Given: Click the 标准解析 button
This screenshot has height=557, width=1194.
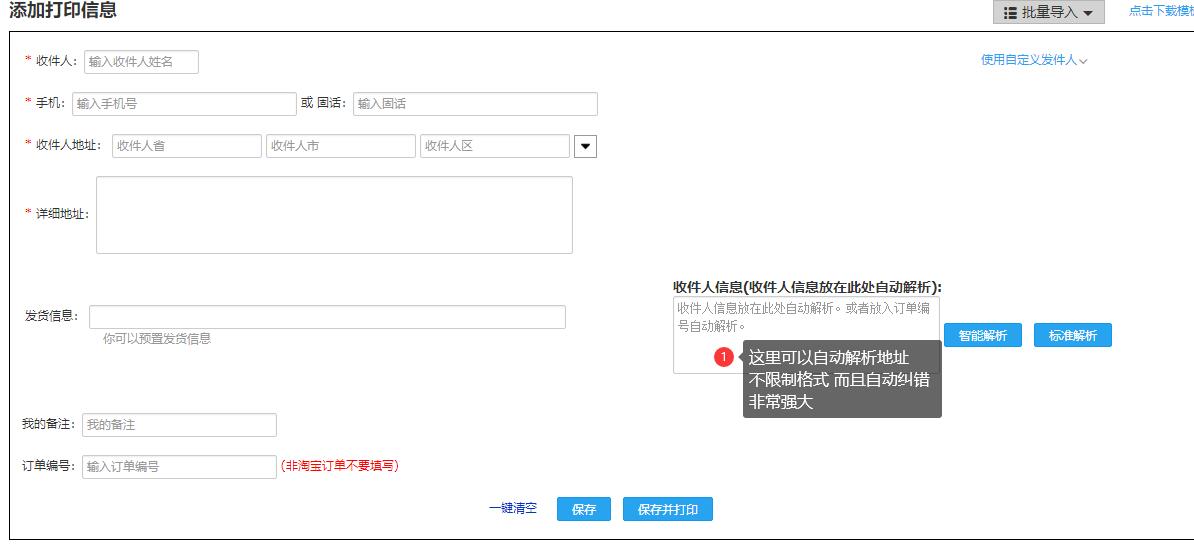Looking at the screenshot, I should (x=1073, y=335).
